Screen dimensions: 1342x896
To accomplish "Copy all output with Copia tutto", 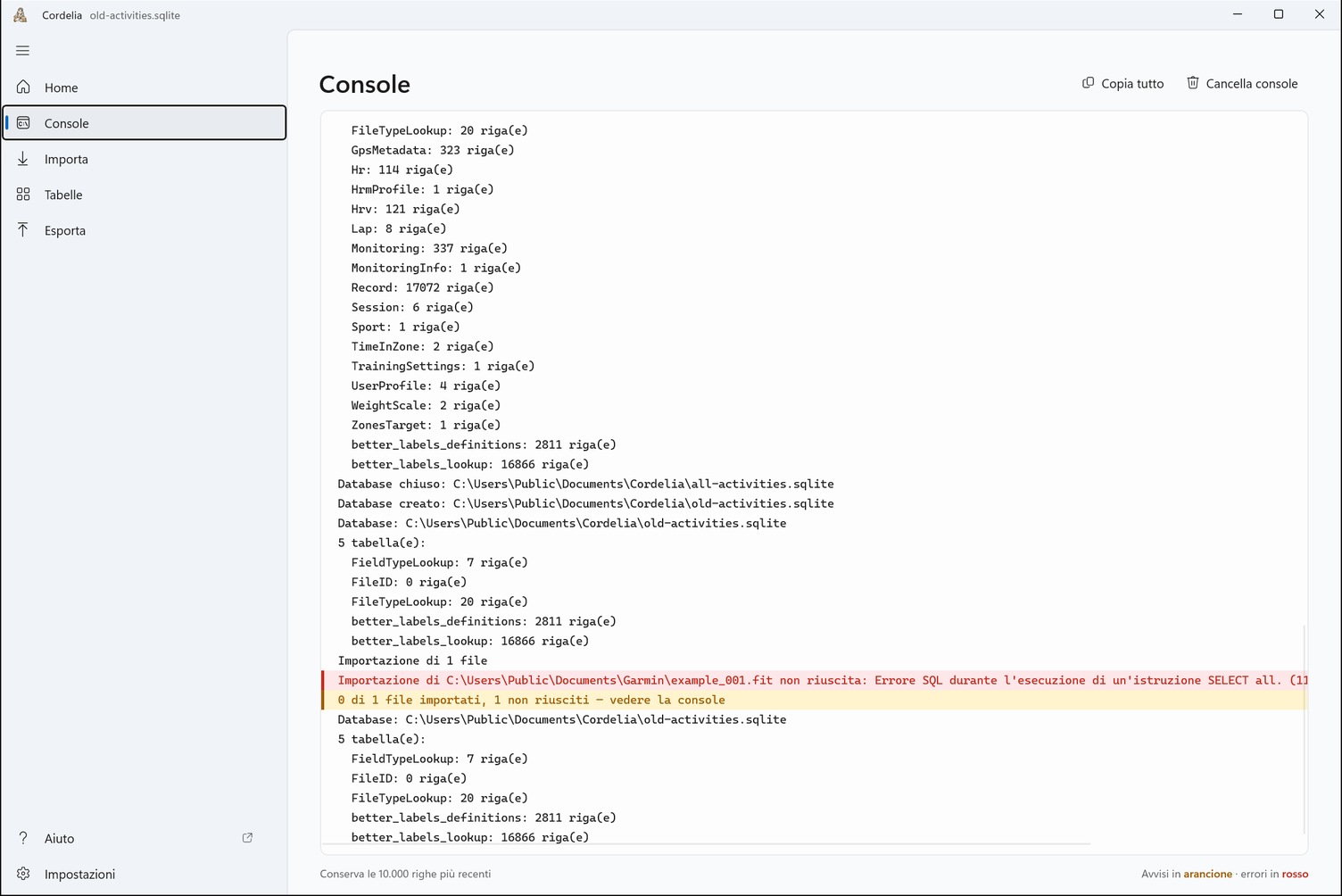I will [x=1122, y=83].
